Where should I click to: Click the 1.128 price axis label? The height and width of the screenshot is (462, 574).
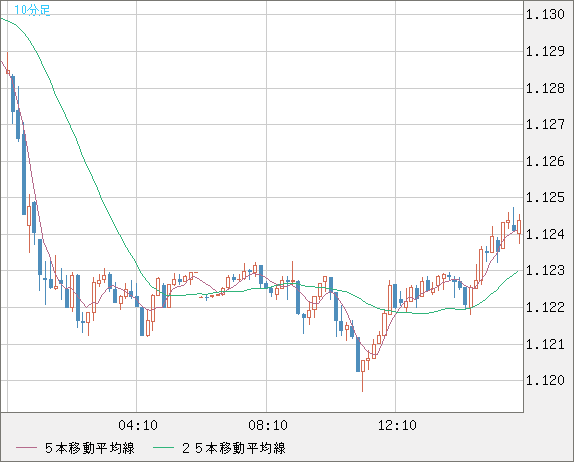pos(545,88)
